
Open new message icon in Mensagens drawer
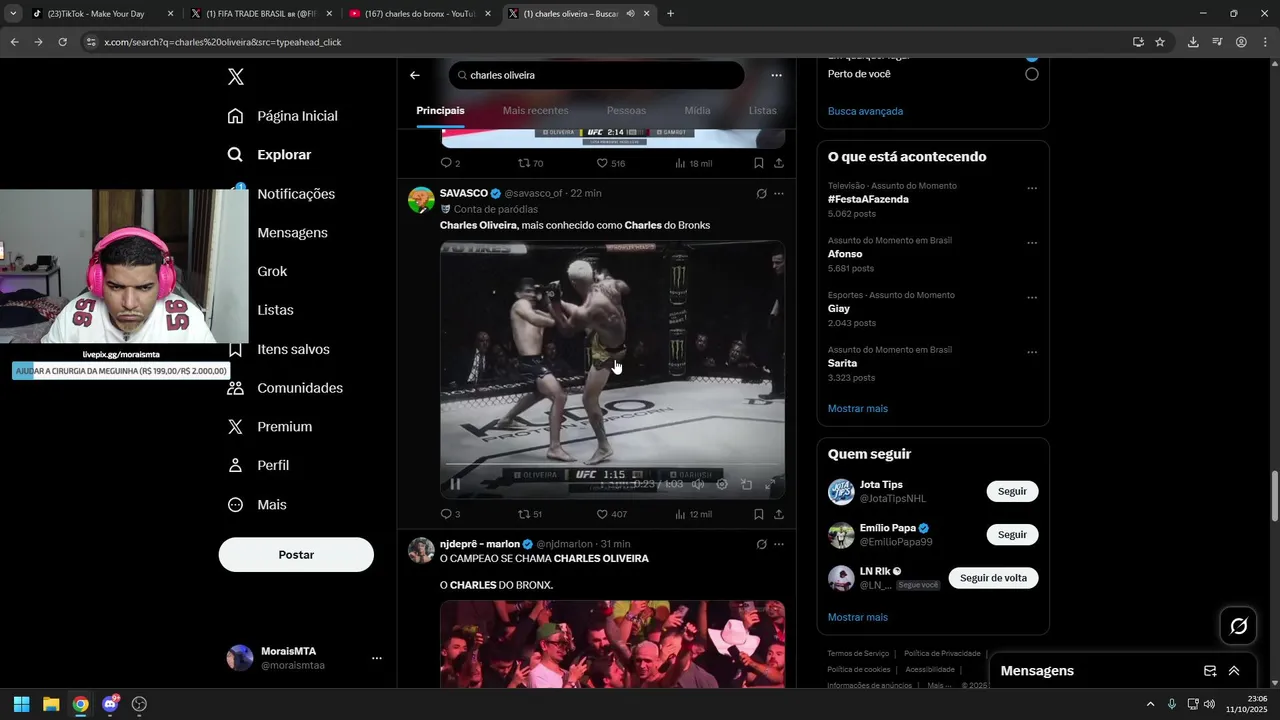(1210, 671)
